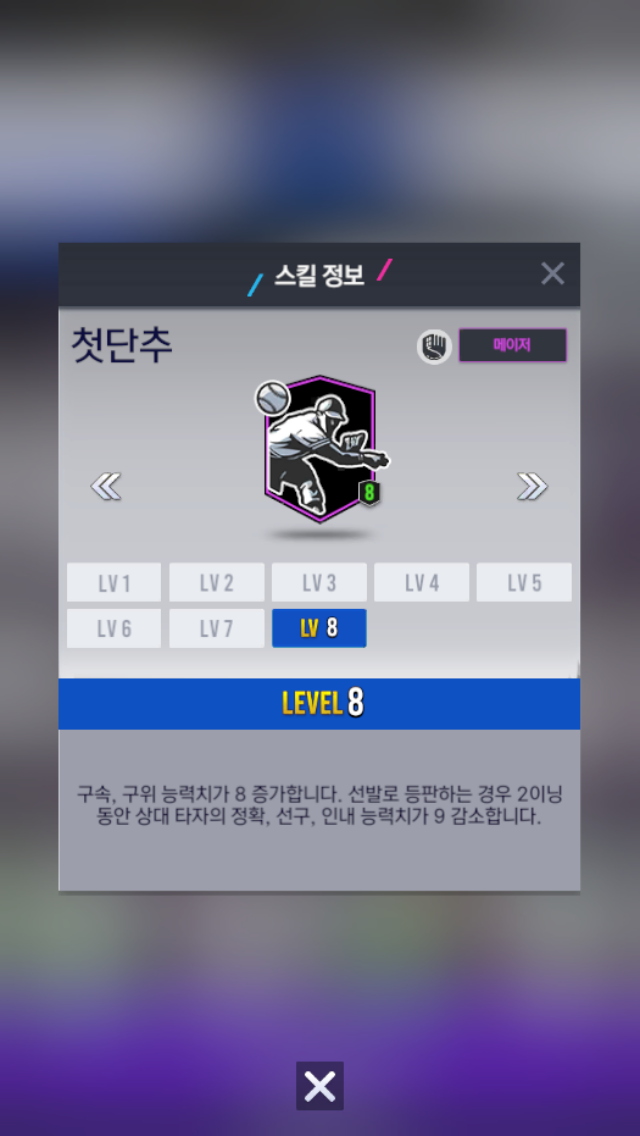
Task: Select the LV 1 tab
Action: click(114, 582)
